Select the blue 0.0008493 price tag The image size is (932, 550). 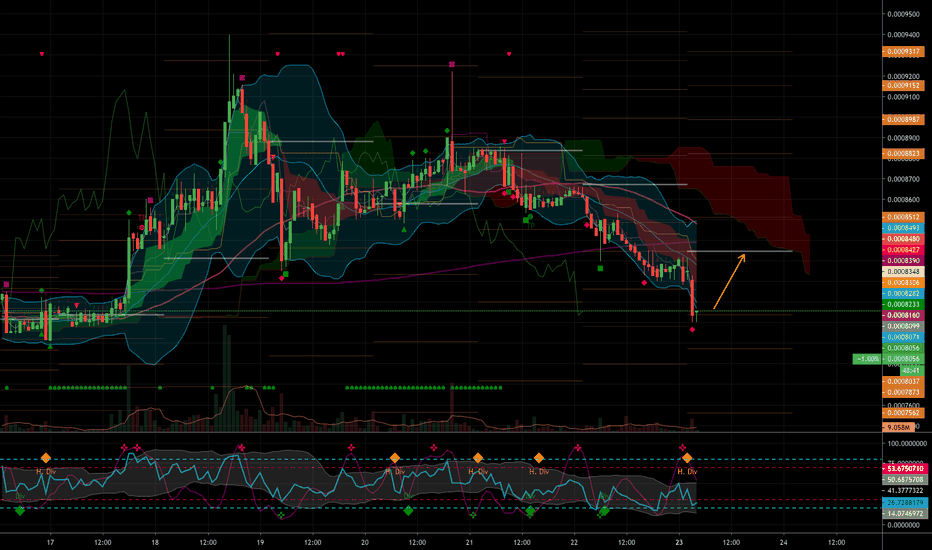coord(903,228)
